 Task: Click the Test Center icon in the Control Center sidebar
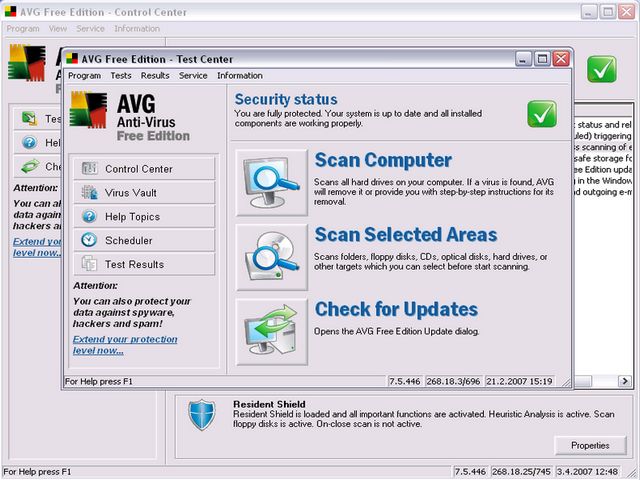pos(29,118)
